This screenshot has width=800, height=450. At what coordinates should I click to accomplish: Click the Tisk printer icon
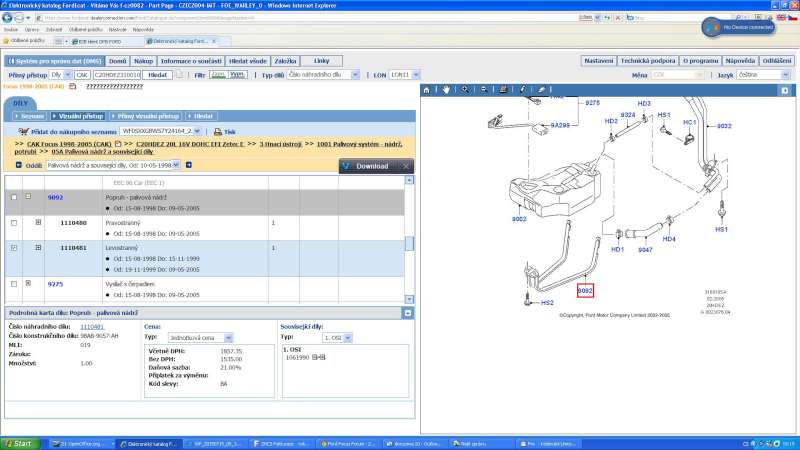(217, 131)
